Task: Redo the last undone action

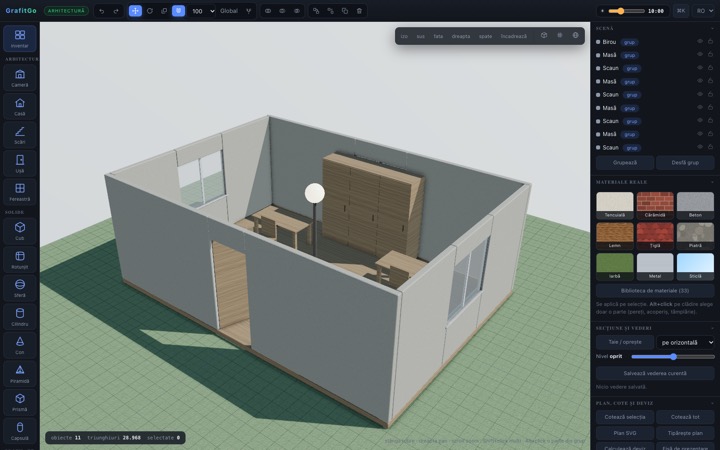Action: pos(116,11)
